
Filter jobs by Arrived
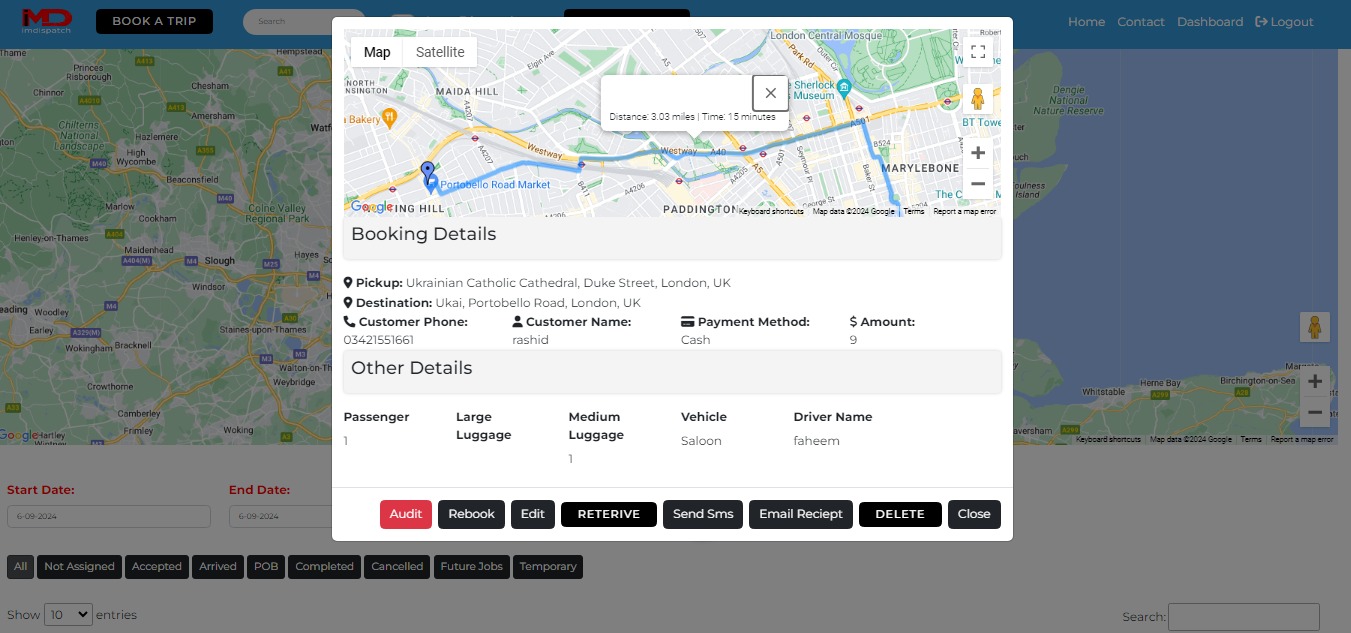coord(218,566)
